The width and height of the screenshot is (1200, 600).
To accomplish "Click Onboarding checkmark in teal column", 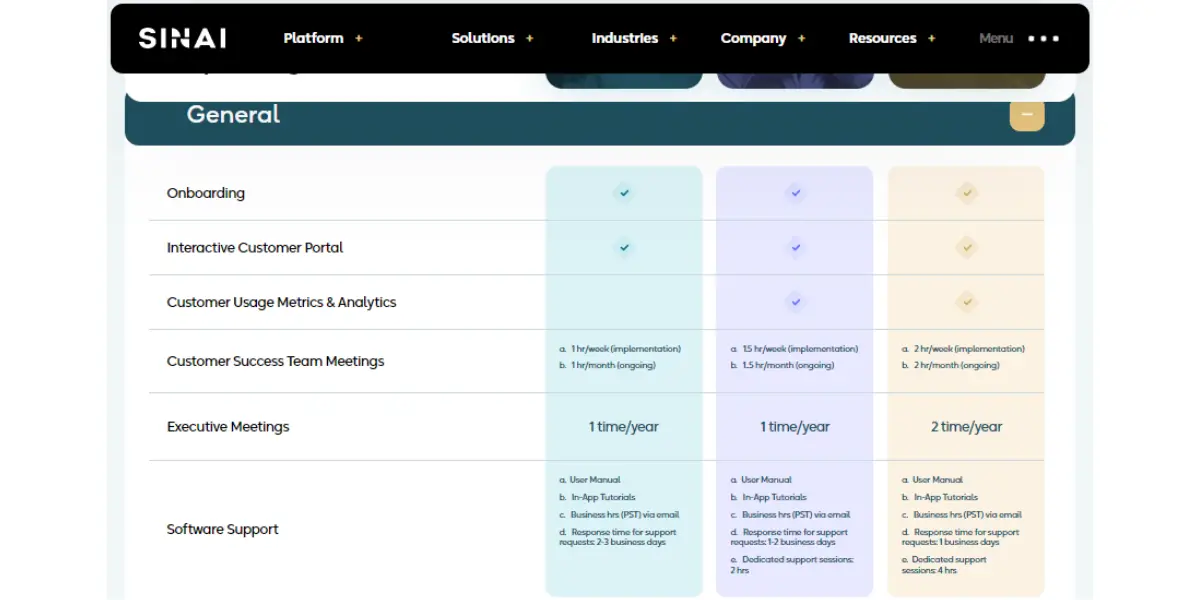I will 624,193.
